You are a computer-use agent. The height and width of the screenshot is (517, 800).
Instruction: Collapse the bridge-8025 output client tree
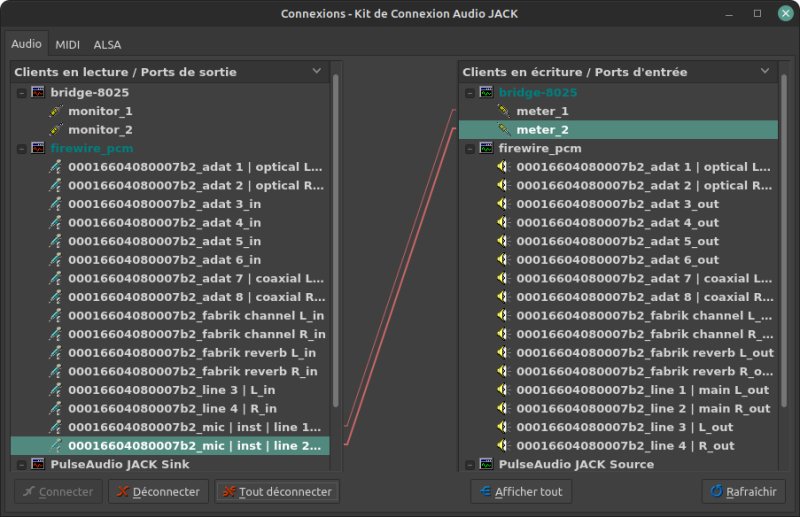20,93
